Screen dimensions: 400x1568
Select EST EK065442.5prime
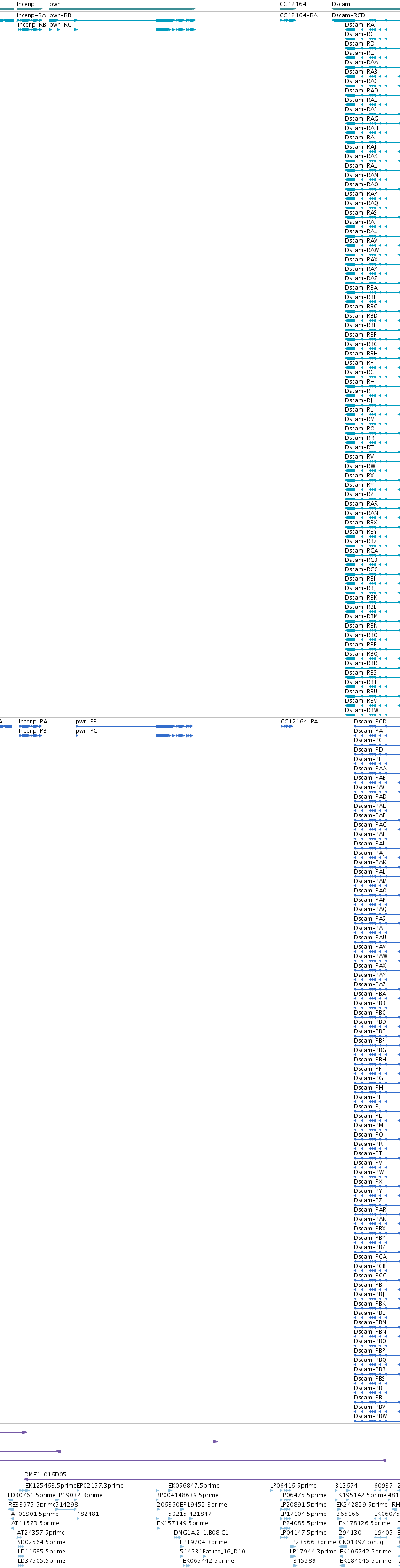(x=209, y=1560)
